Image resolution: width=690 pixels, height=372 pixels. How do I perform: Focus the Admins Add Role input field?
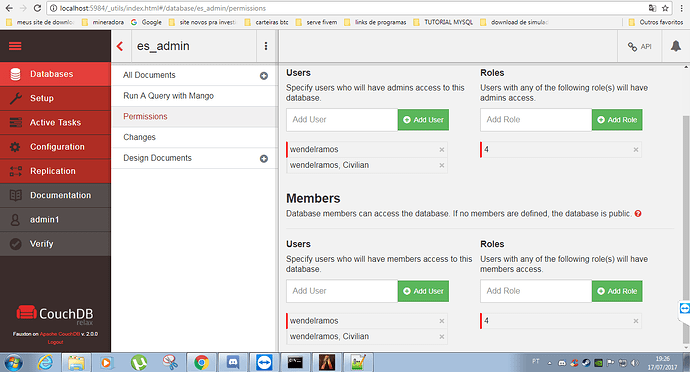[x=536, y=120]
